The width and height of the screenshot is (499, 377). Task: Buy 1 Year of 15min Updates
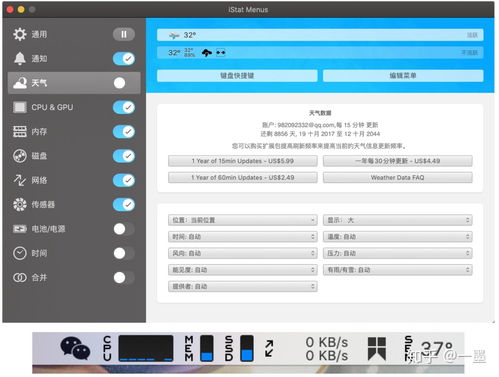tap(243, 161)
